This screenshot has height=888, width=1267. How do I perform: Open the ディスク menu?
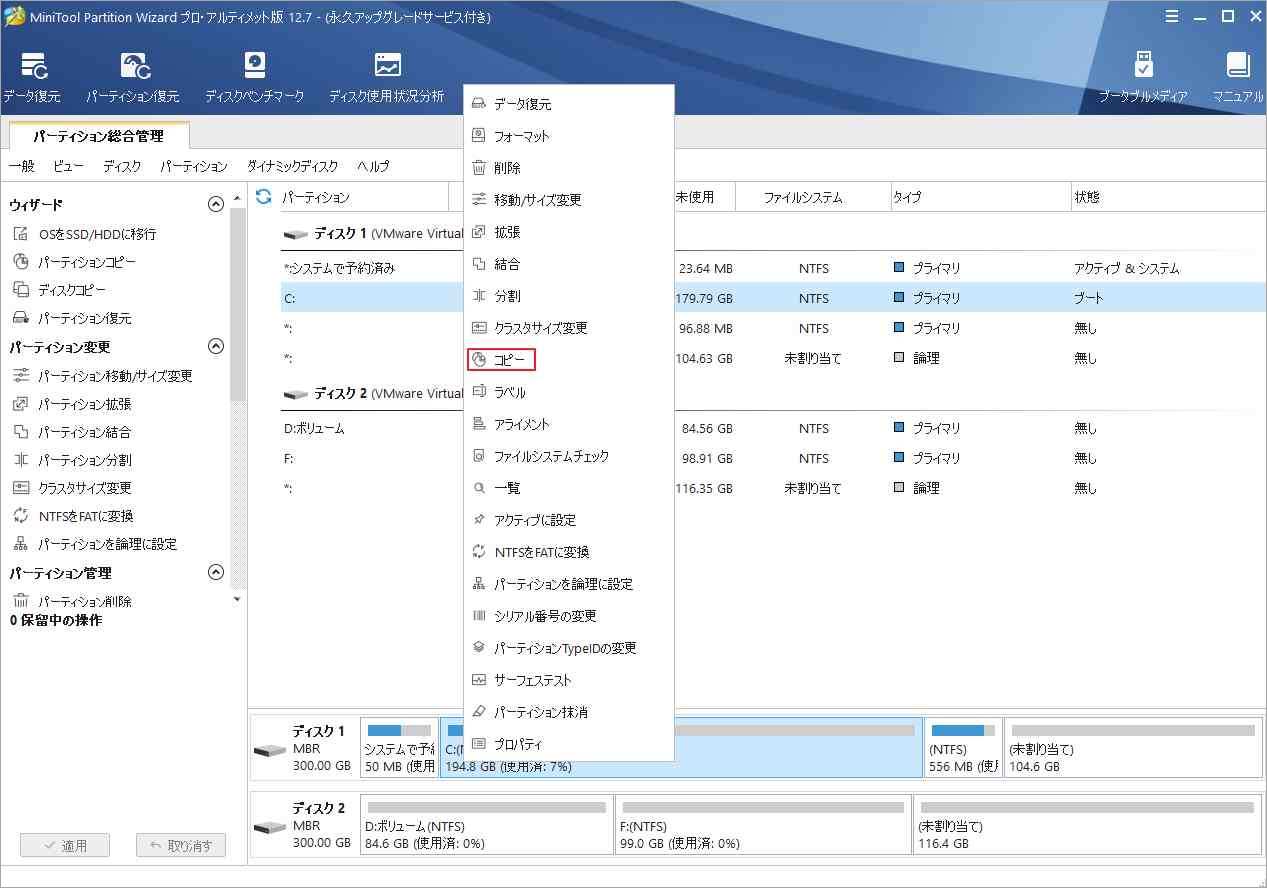coord(120,166)
